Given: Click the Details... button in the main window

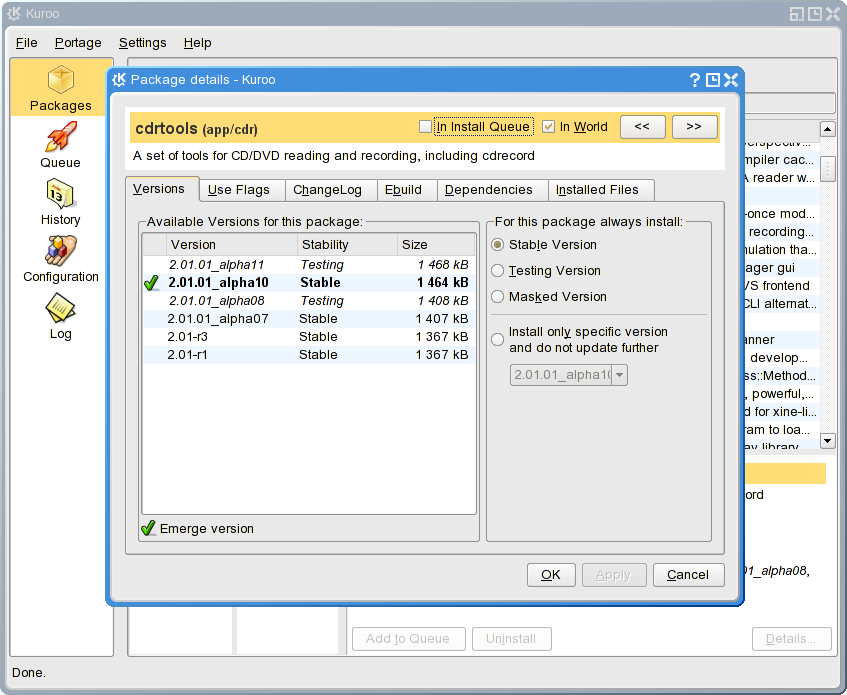Looking at the screenshot, I should [791, 639].
